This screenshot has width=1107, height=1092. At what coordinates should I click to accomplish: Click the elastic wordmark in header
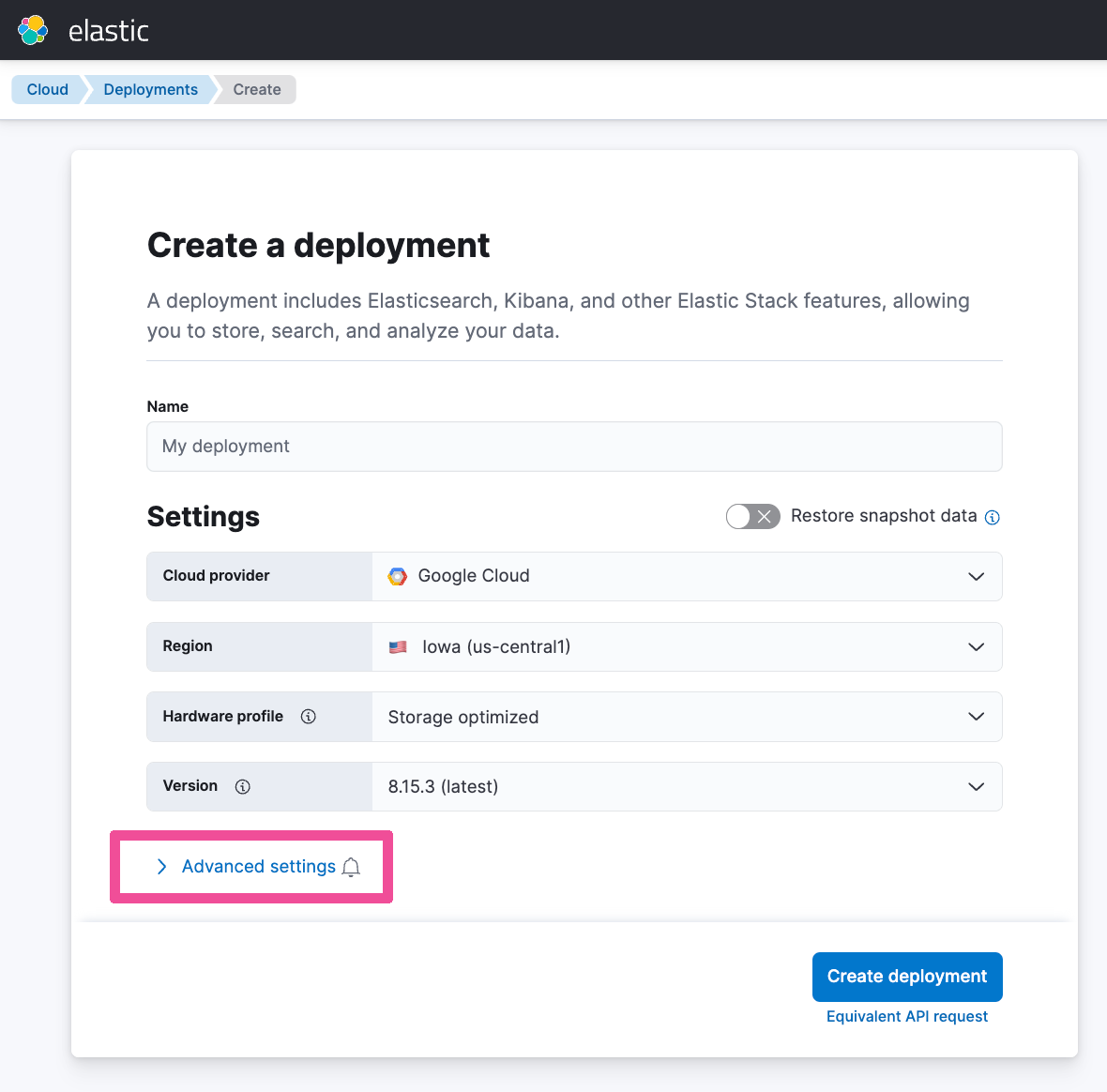[x=109, y=31]
